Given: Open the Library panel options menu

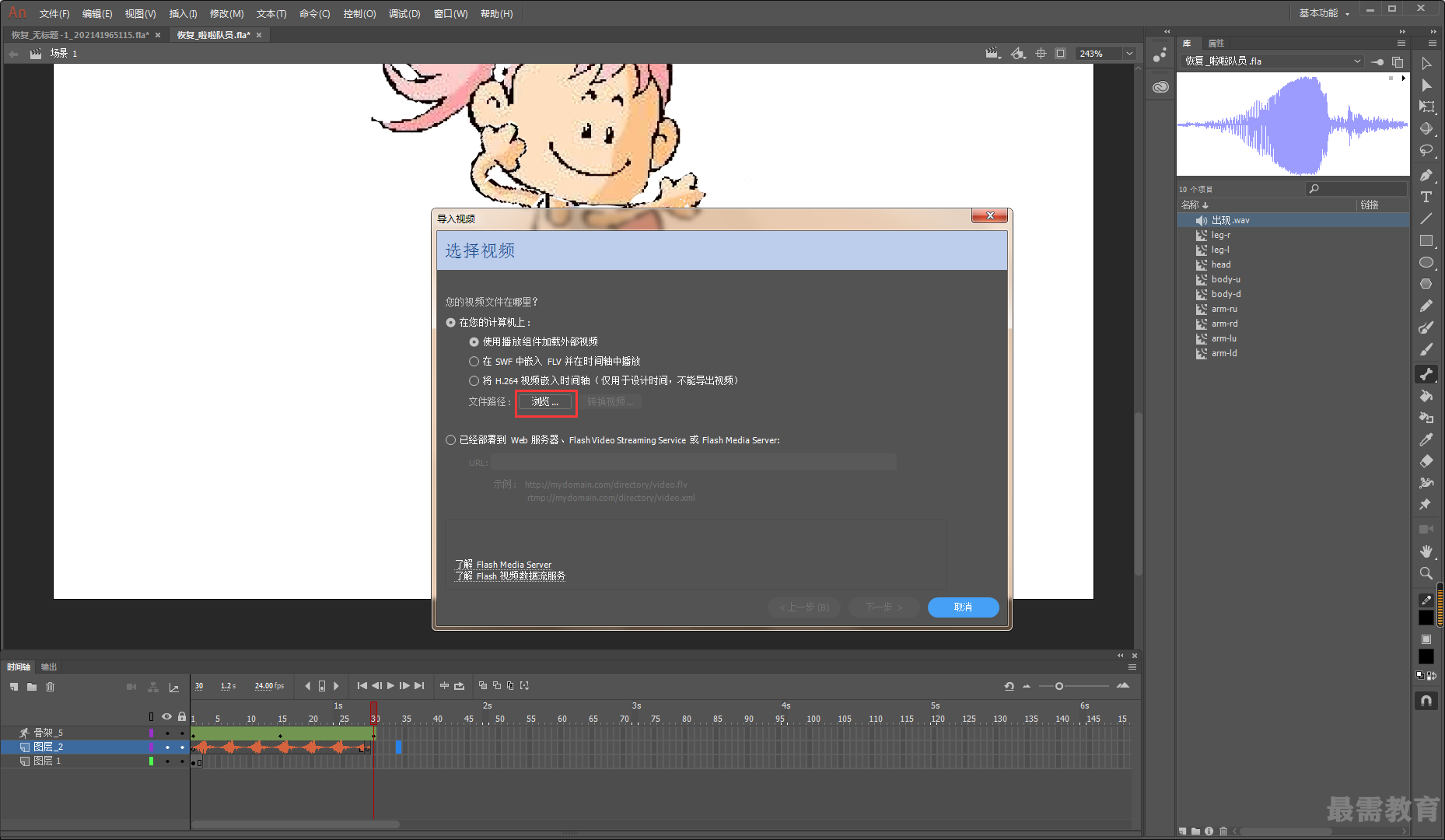Looking at the screenshot, I should pos(1401,43).
